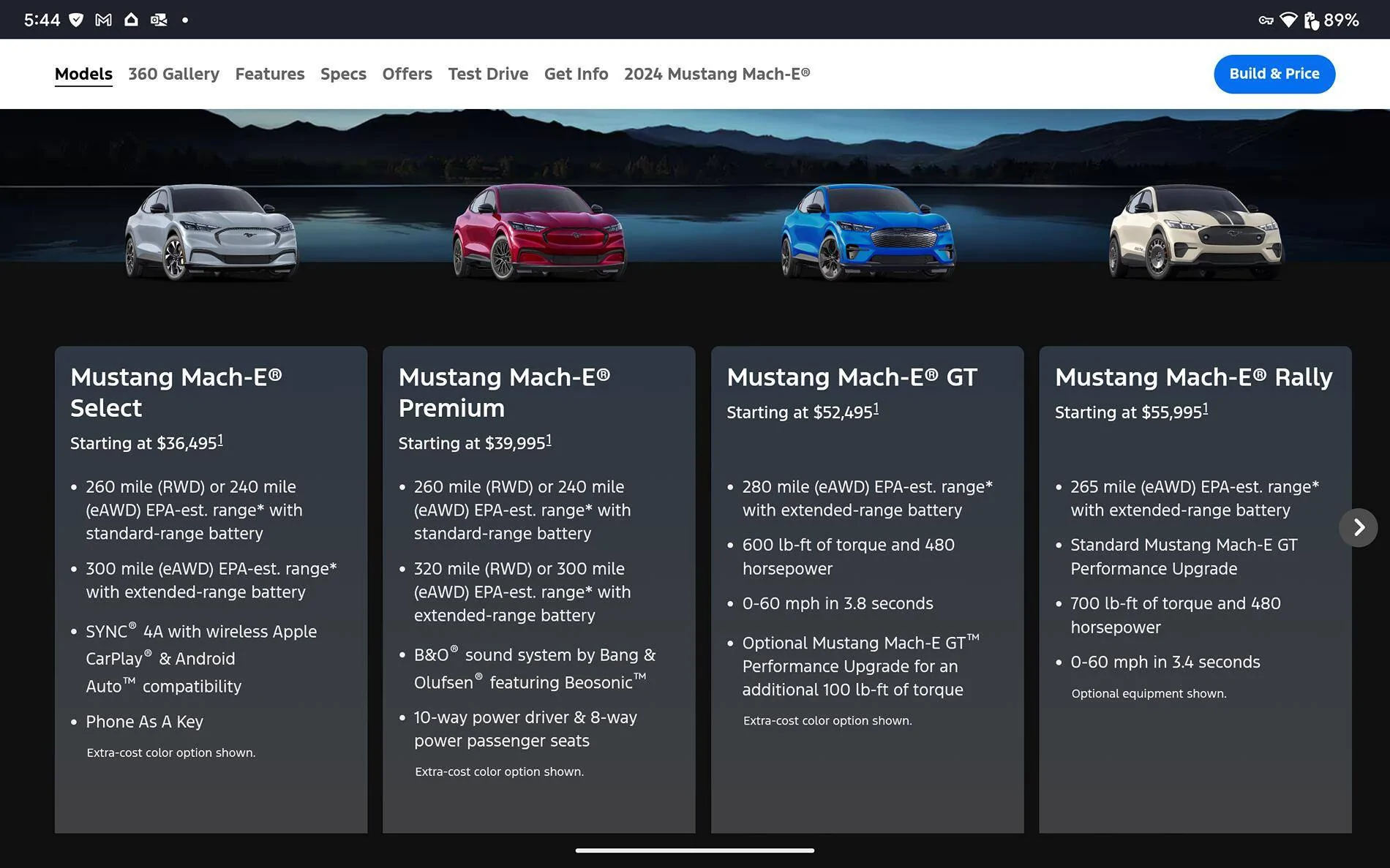Tap the shield security icon in the status bar
The image size is (1390, 868).
point(76,20)
